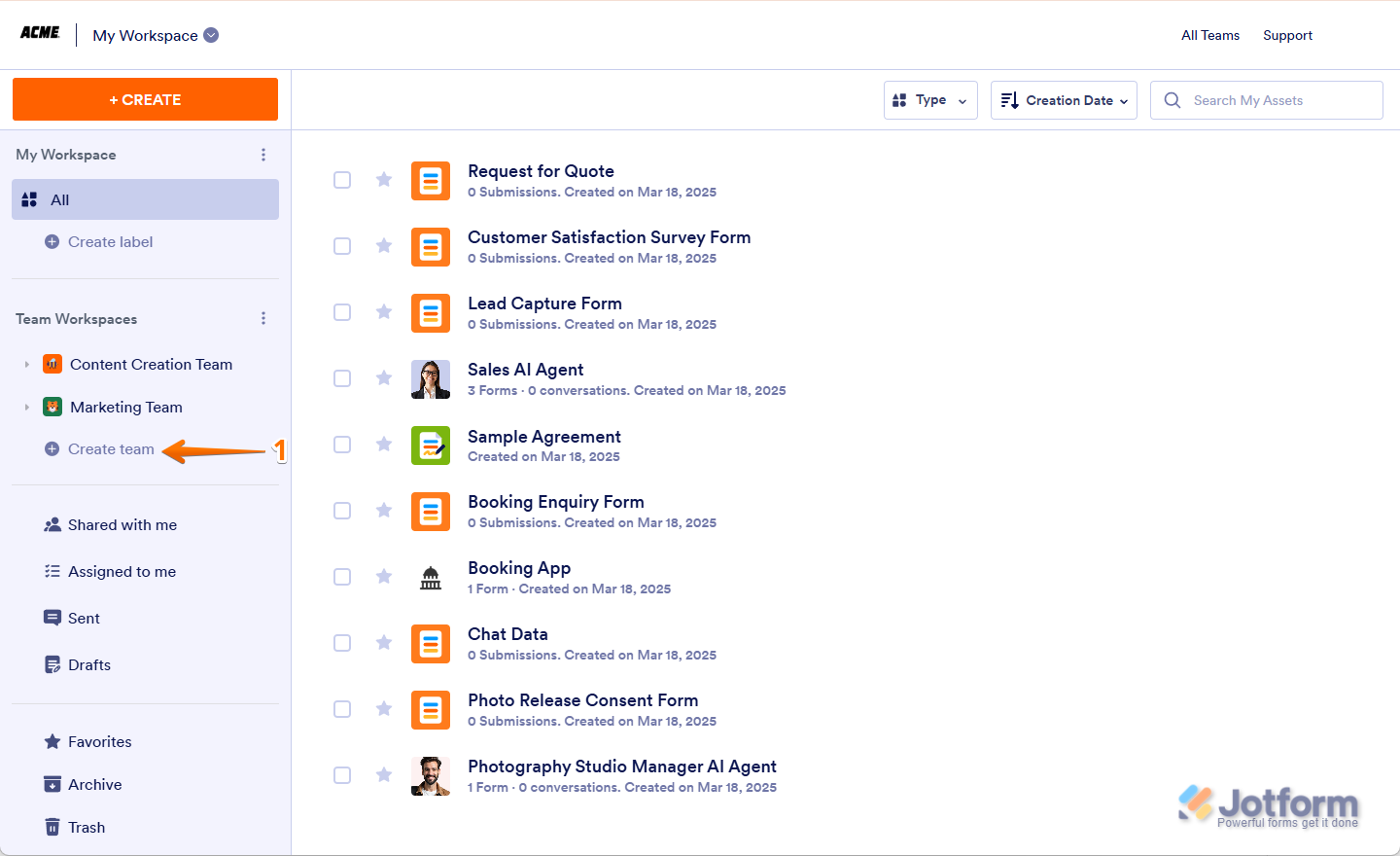Open Team Workspaces three-dot options menu
1400x856 pixels.
[263, 319]
